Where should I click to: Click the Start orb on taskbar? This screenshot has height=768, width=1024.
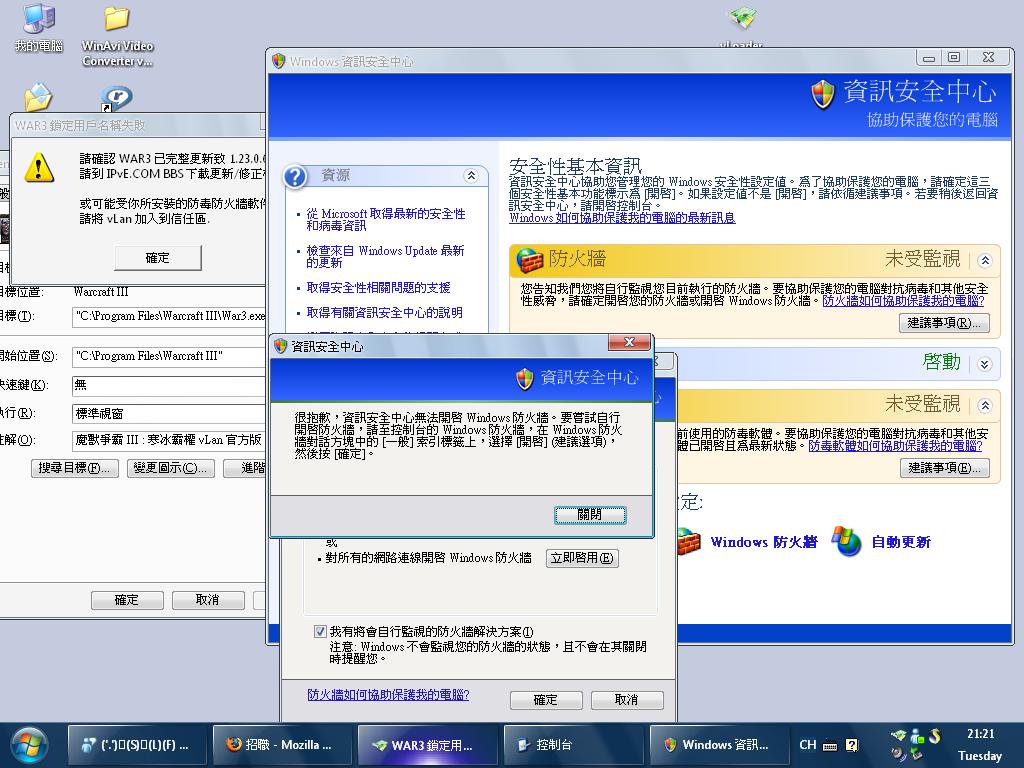[x=29, y=745]
